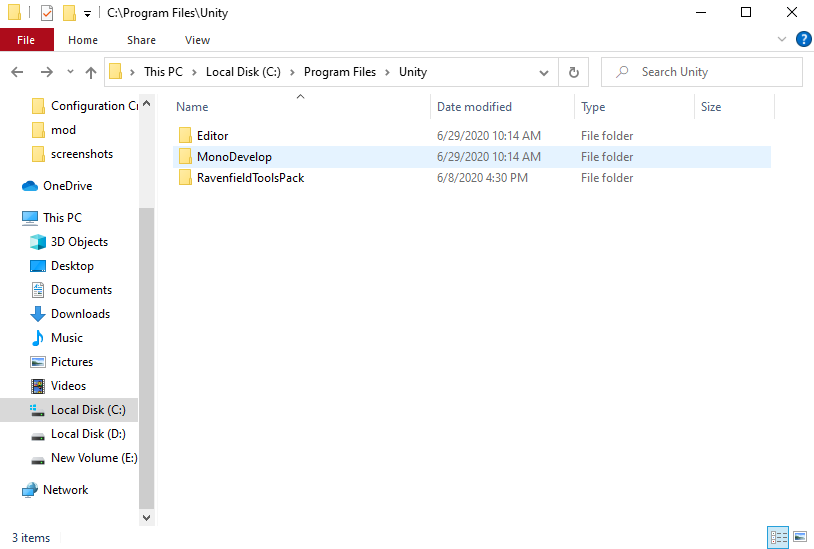
Task: Switch to Large icons view layout icon
Action: point(800,537)
